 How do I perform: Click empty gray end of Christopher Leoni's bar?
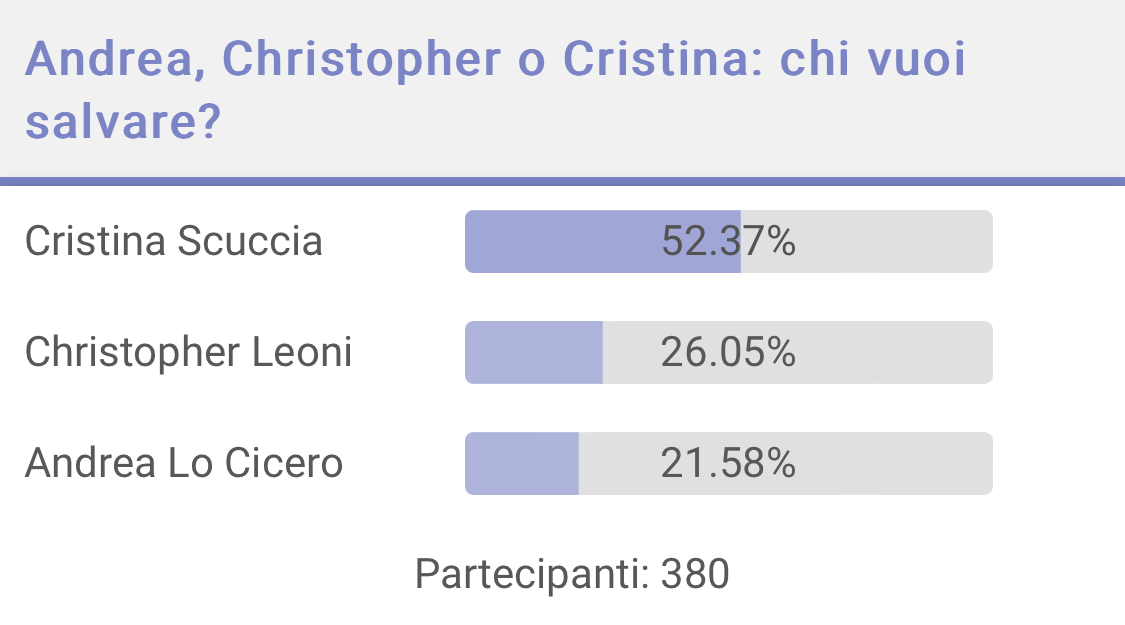pos(895,352)
